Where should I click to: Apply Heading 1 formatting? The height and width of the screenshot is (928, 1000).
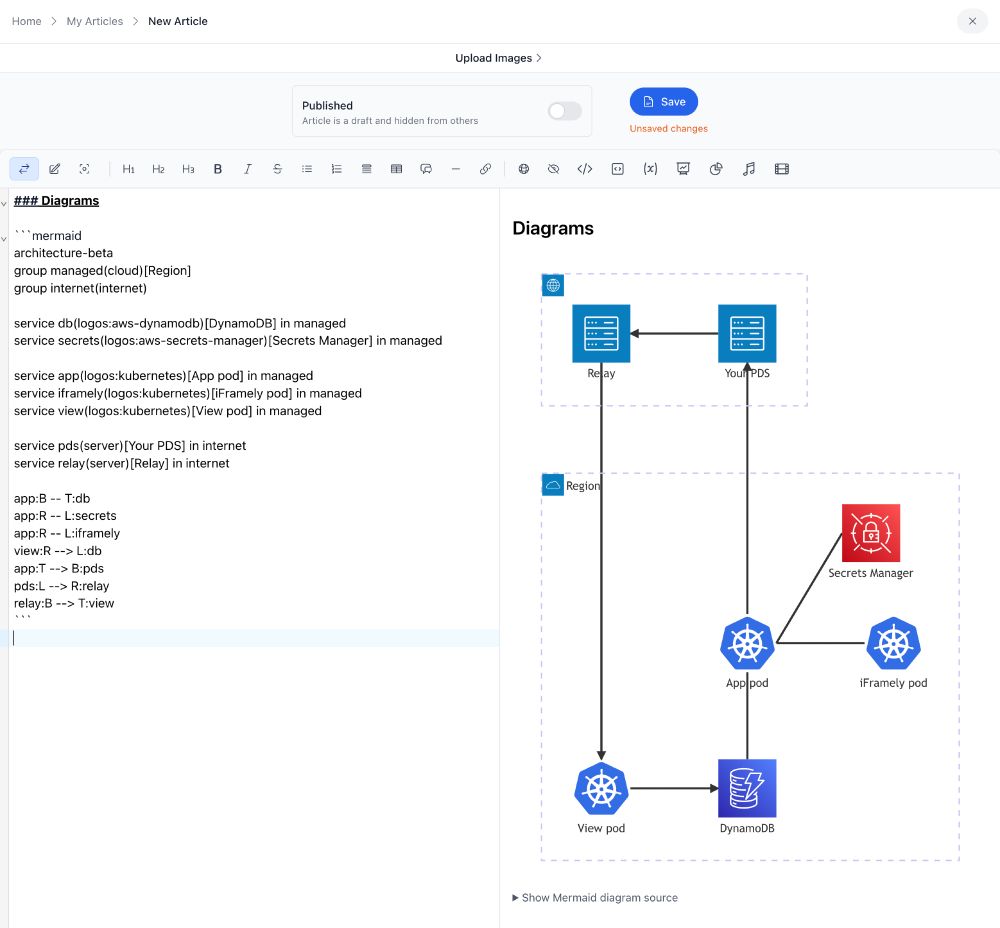click(128, 168)
